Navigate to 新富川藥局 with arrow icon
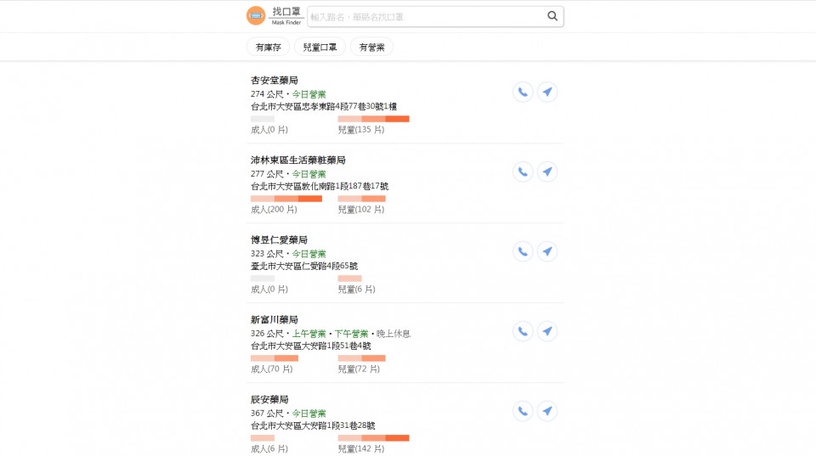The image size is (816, 456). pos(547,331)
